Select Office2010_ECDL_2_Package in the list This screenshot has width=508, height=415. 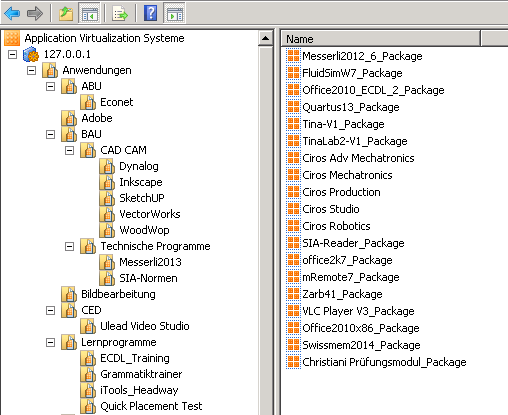click(x=373, y=90)
